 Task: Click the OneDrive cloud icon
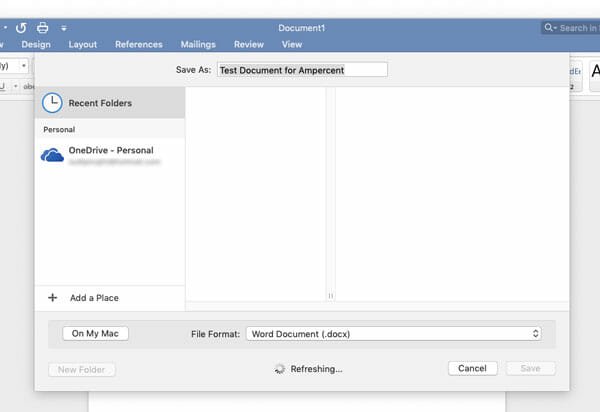tap(52, 155)
